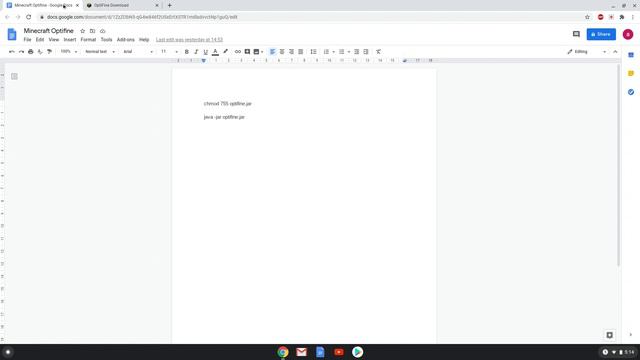
Task: Open the last edit version history link
Action: tap(189, 40)
